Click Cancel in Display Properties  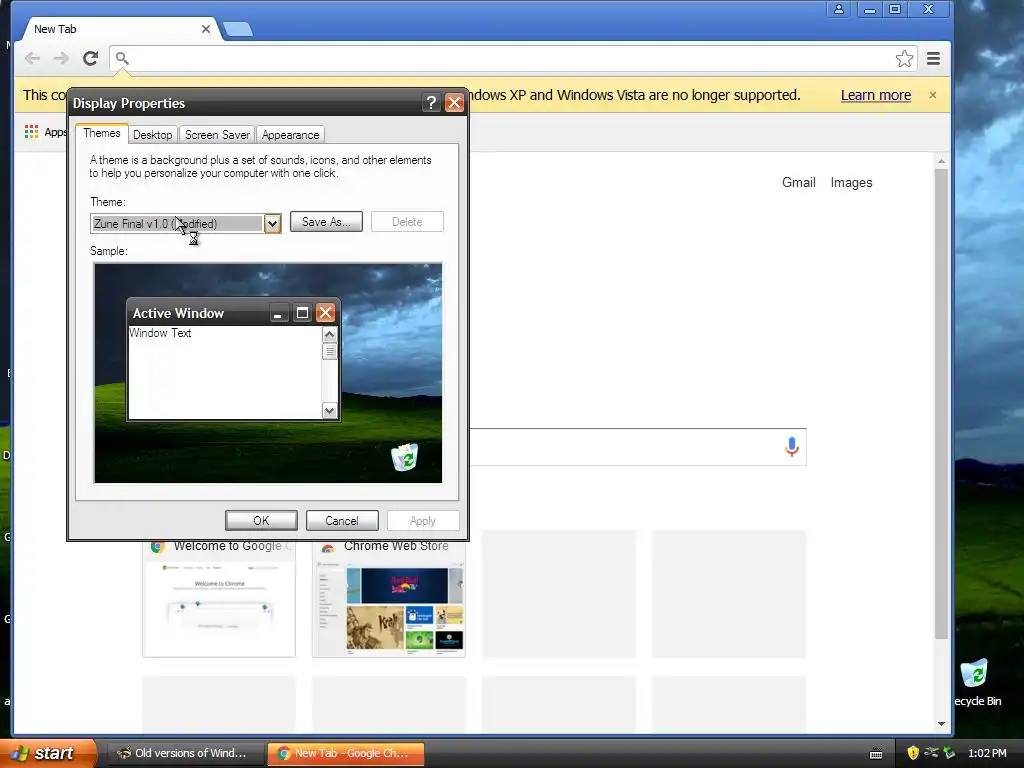[342, 520]
